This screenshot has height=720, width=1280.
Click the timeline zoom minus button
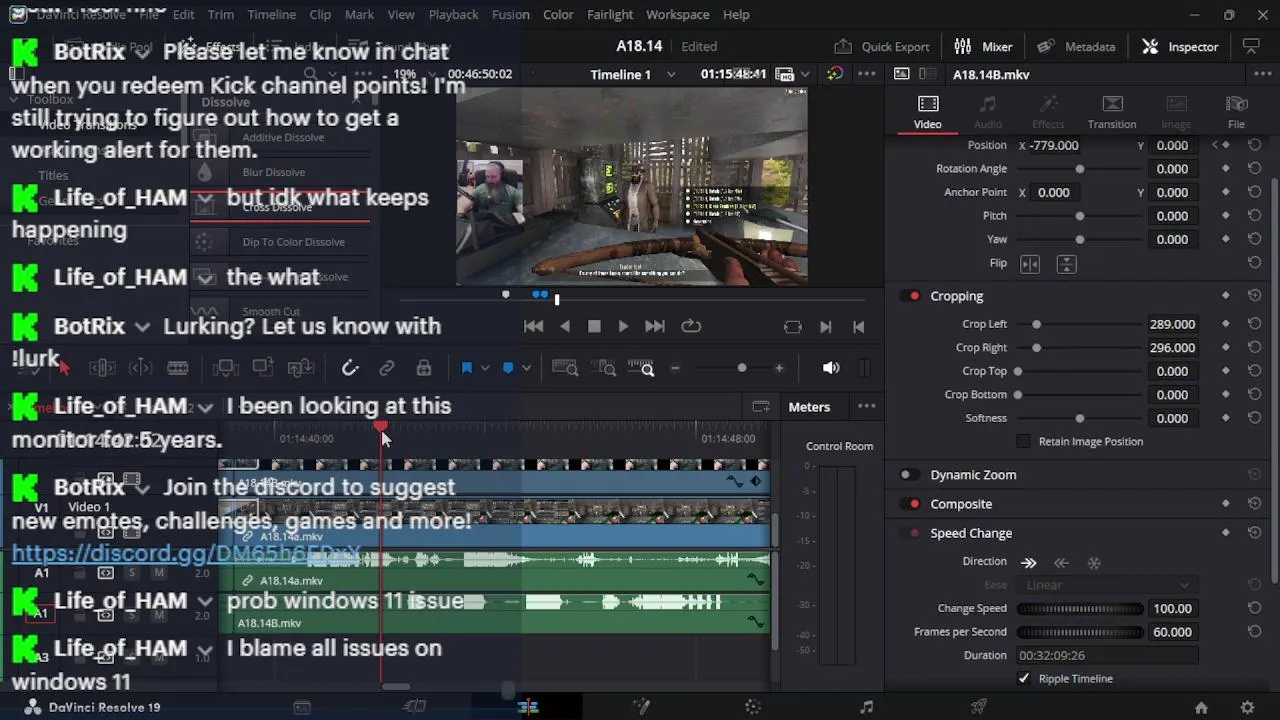tap(675, 368)
